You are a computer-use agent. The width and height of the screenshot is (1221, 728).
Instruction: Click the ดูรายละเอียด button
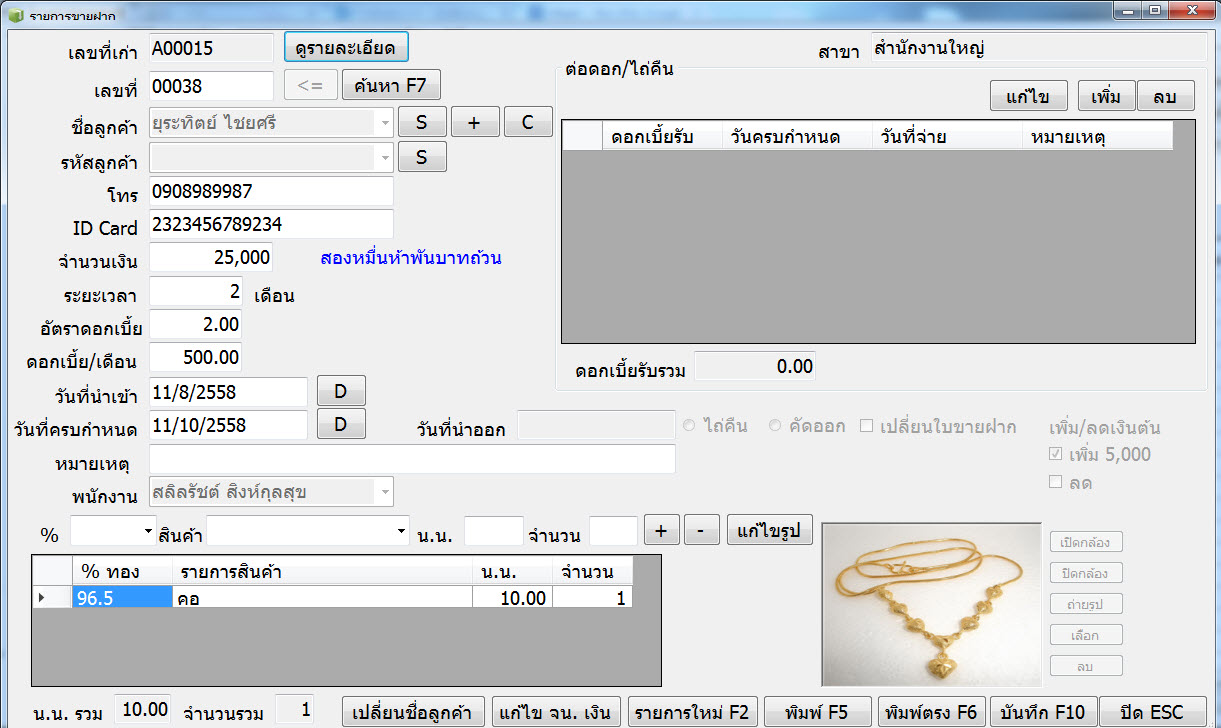pyautogui.click(x=346, y=47)
